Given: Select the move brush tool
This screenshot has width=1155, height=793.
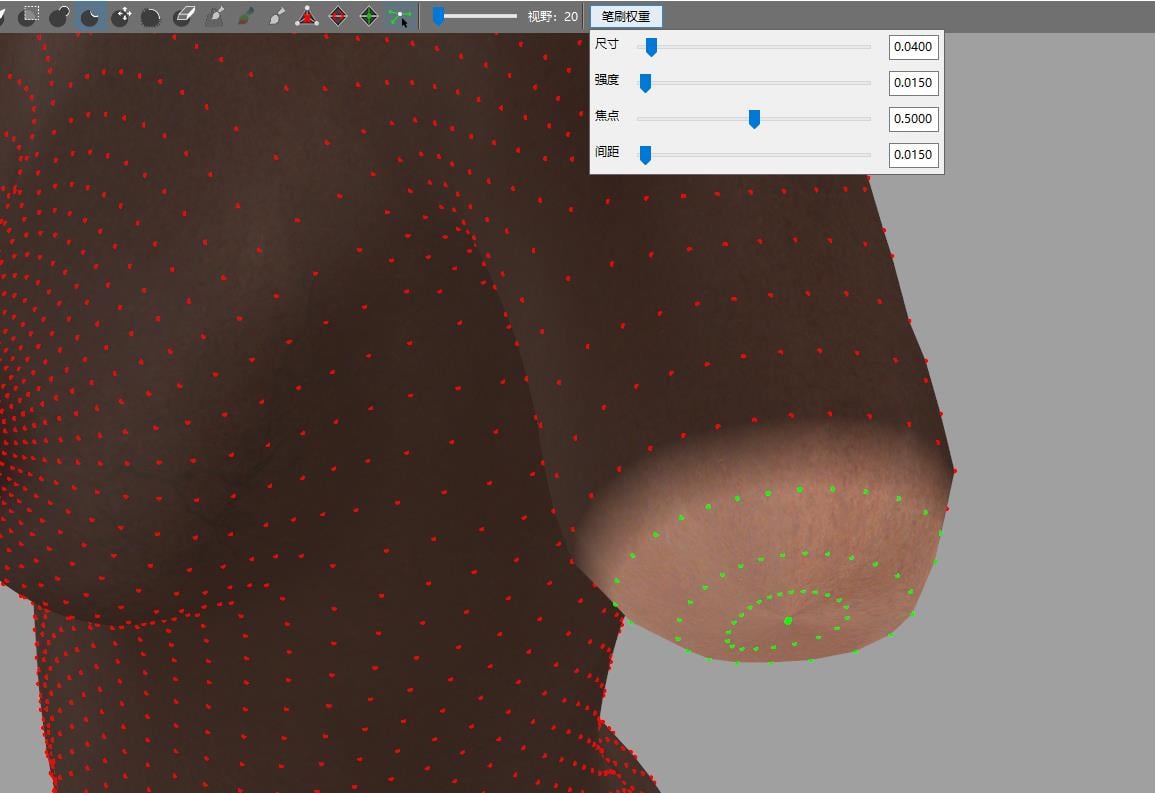Looking at the screenshot, I should click(121, 16).
